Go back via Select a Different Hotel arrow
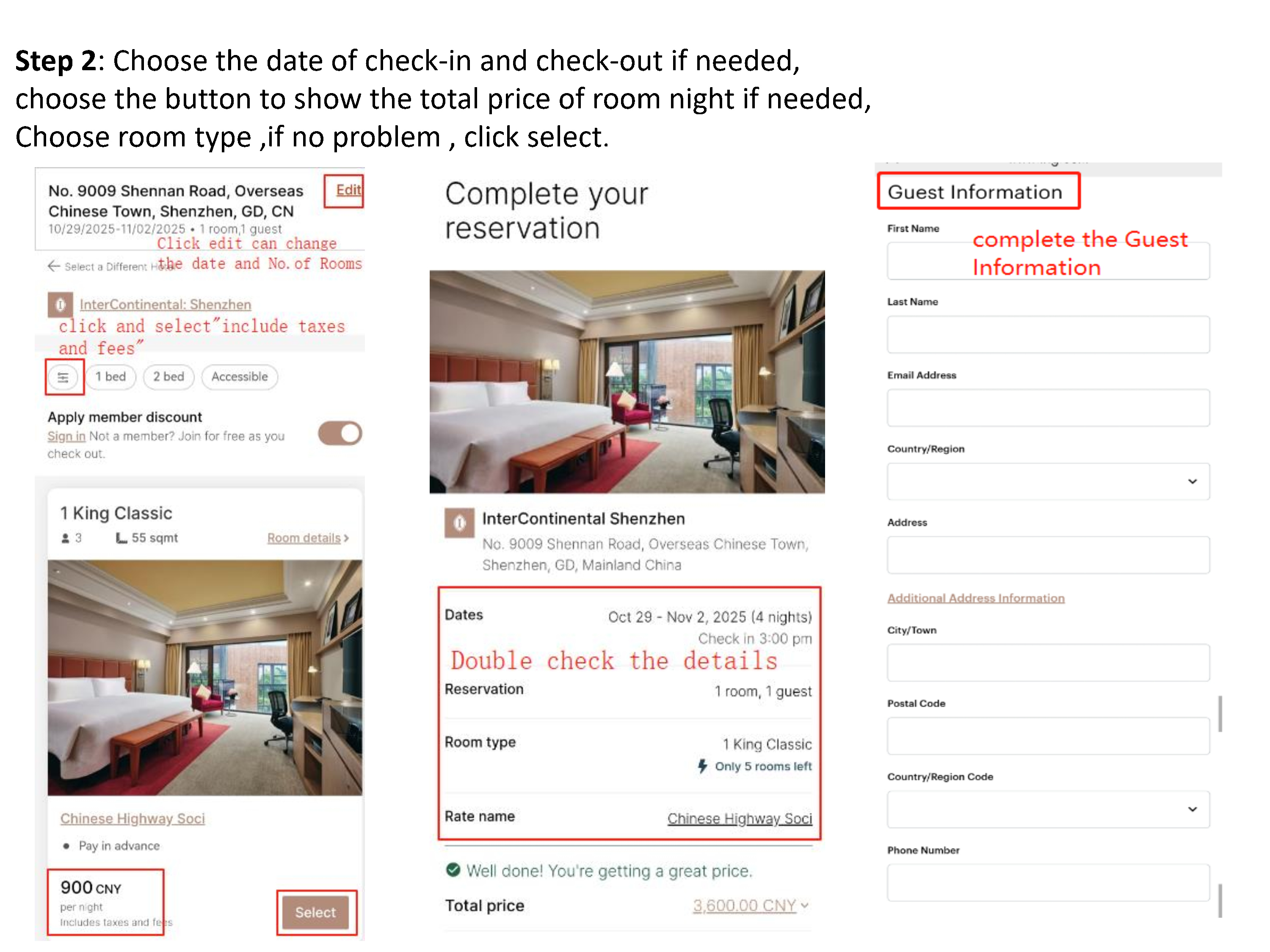This screenshot has height=952, width=1270. click(x=54, y=266)
